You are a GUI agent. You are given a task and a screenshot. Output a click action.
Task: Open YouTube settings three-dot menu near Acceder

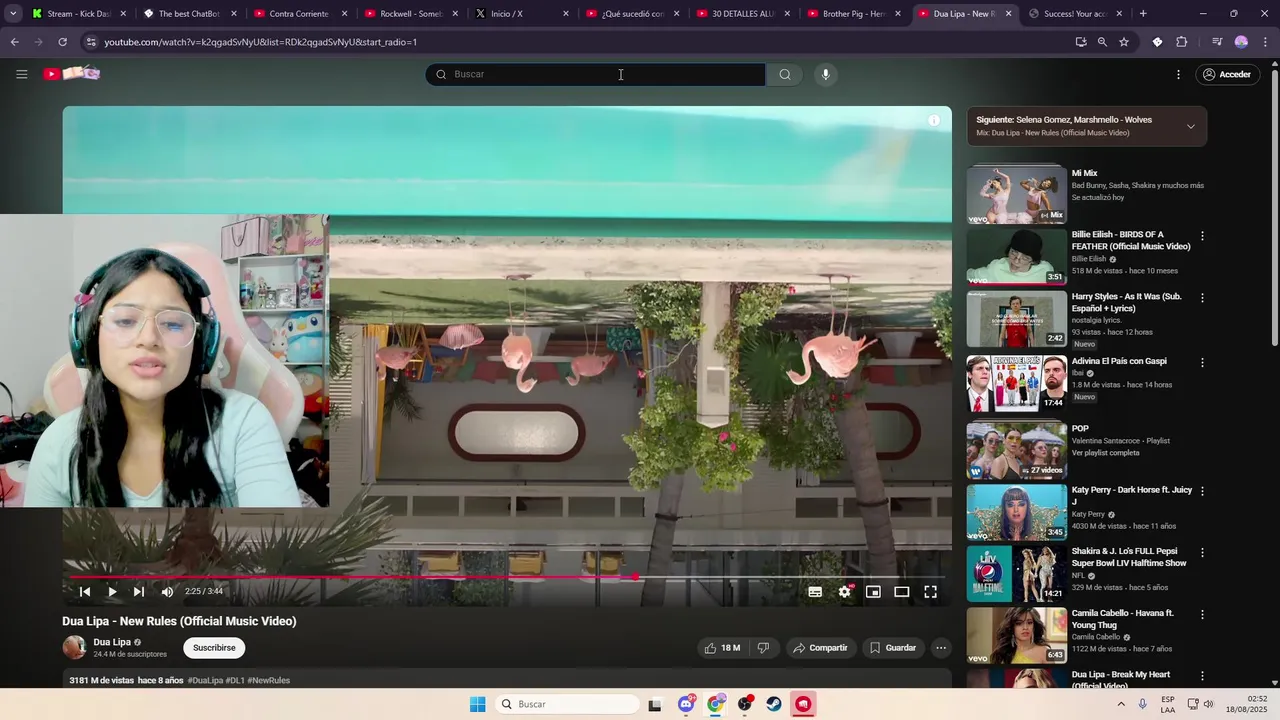(1178, 74)
